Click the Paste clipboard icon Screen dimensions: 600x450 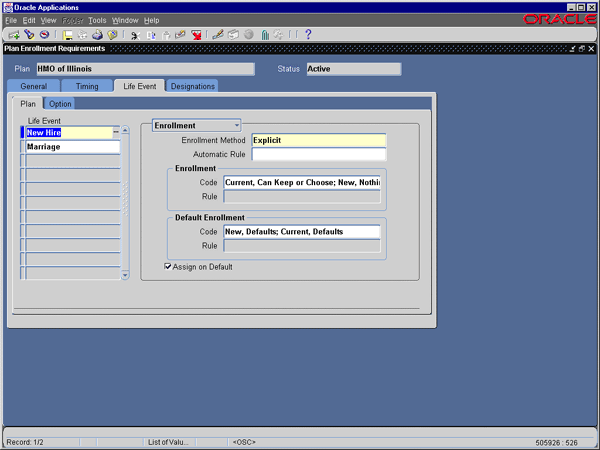coord(166,35)
